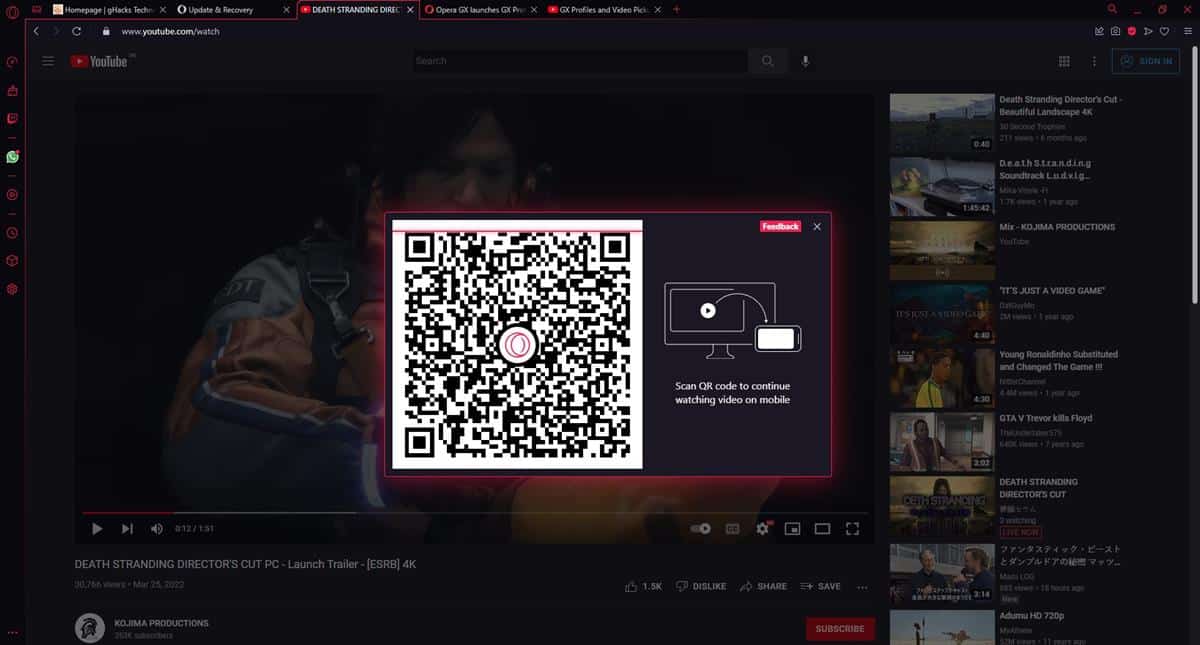Screen dimensions: 1200x645
Task: Open the video quality settings gear menu
Action: (763, 528)
